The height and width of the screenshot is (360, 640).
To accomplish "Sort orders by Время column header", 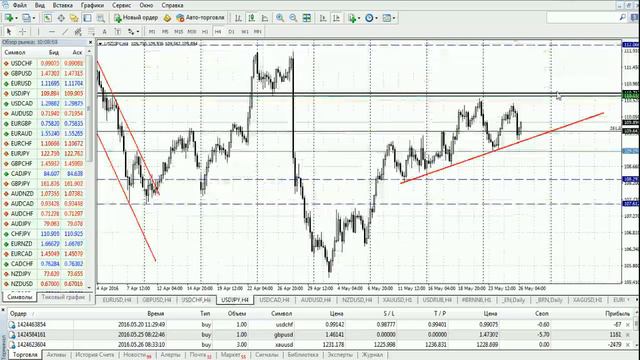I will coord(156,313).
